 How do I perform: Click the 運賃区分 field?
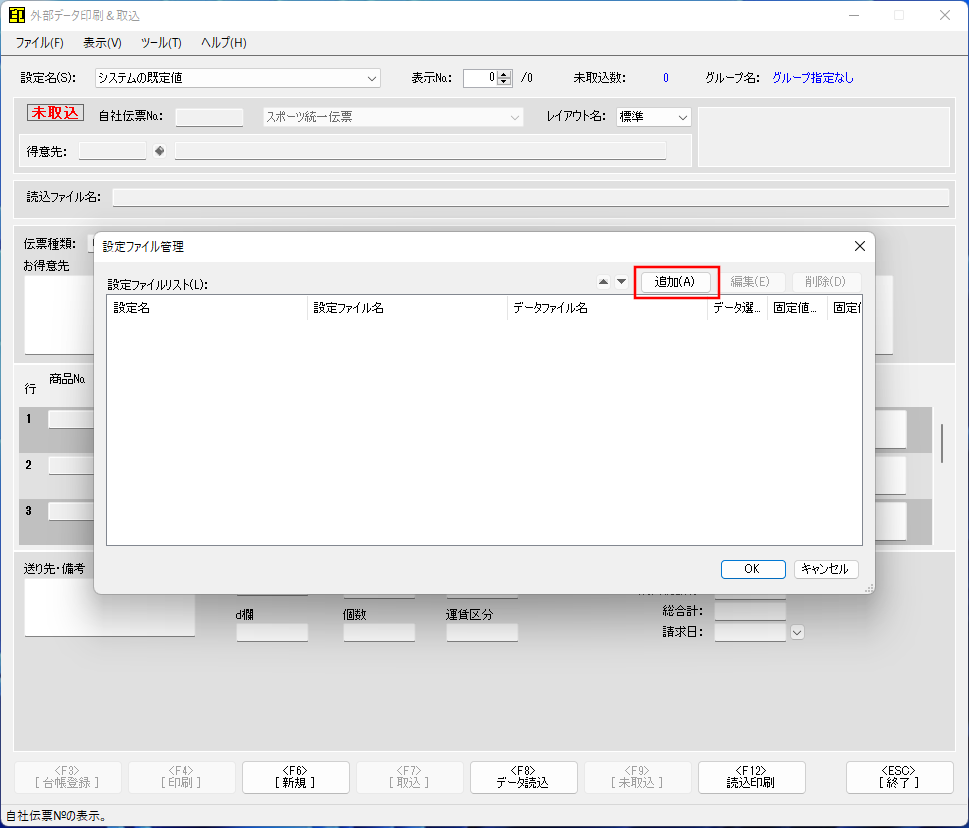point(482,632)
